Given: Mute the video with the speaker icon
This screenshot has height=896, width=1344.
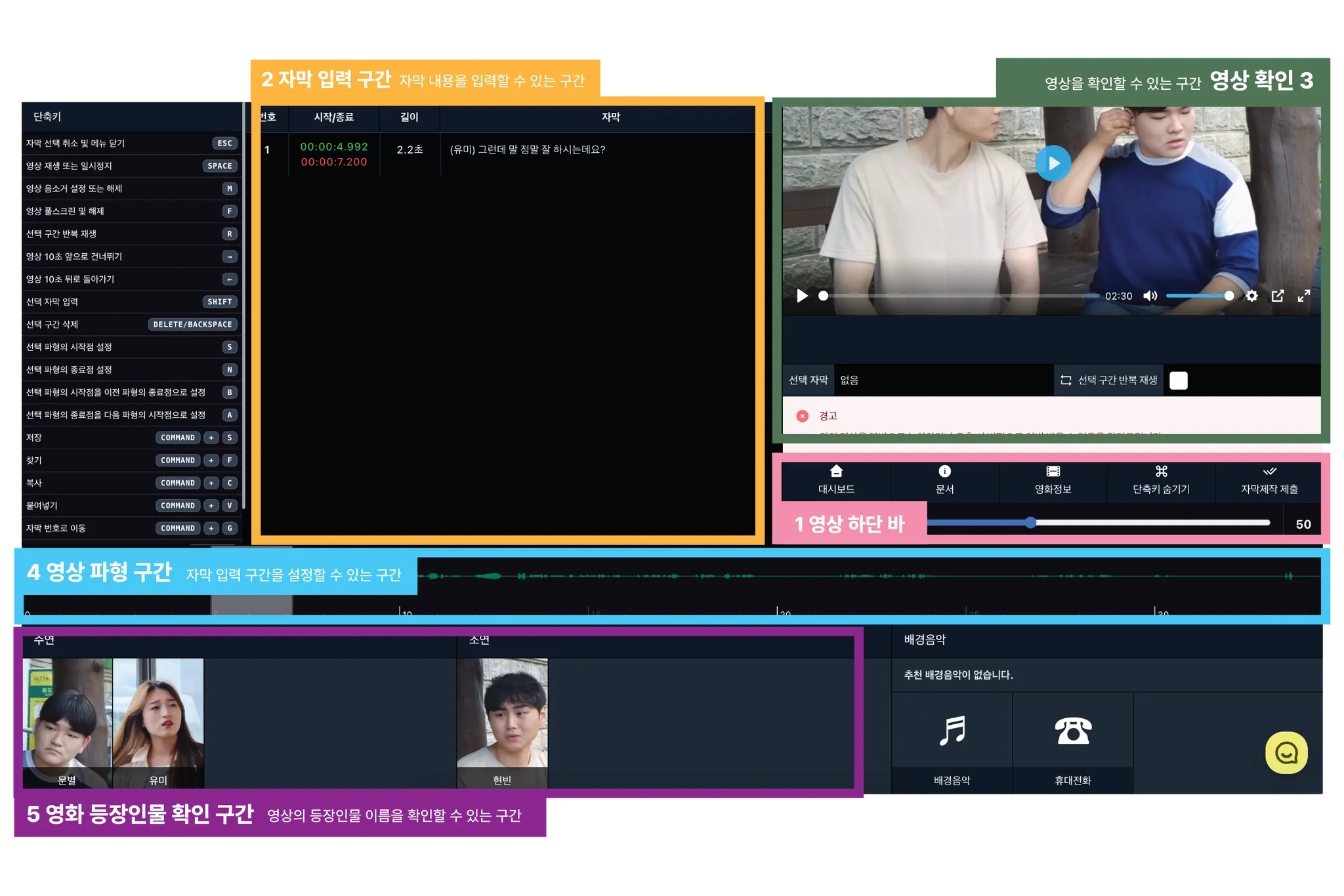Looking at the screenshot, I should pyautogui.click(x=1150, y=296).
